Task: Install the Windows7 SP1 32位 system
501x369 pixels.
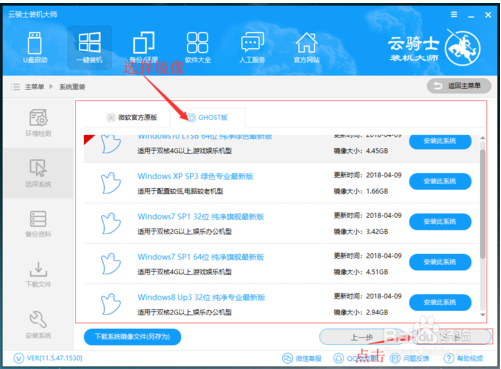Action: [440, 222]
